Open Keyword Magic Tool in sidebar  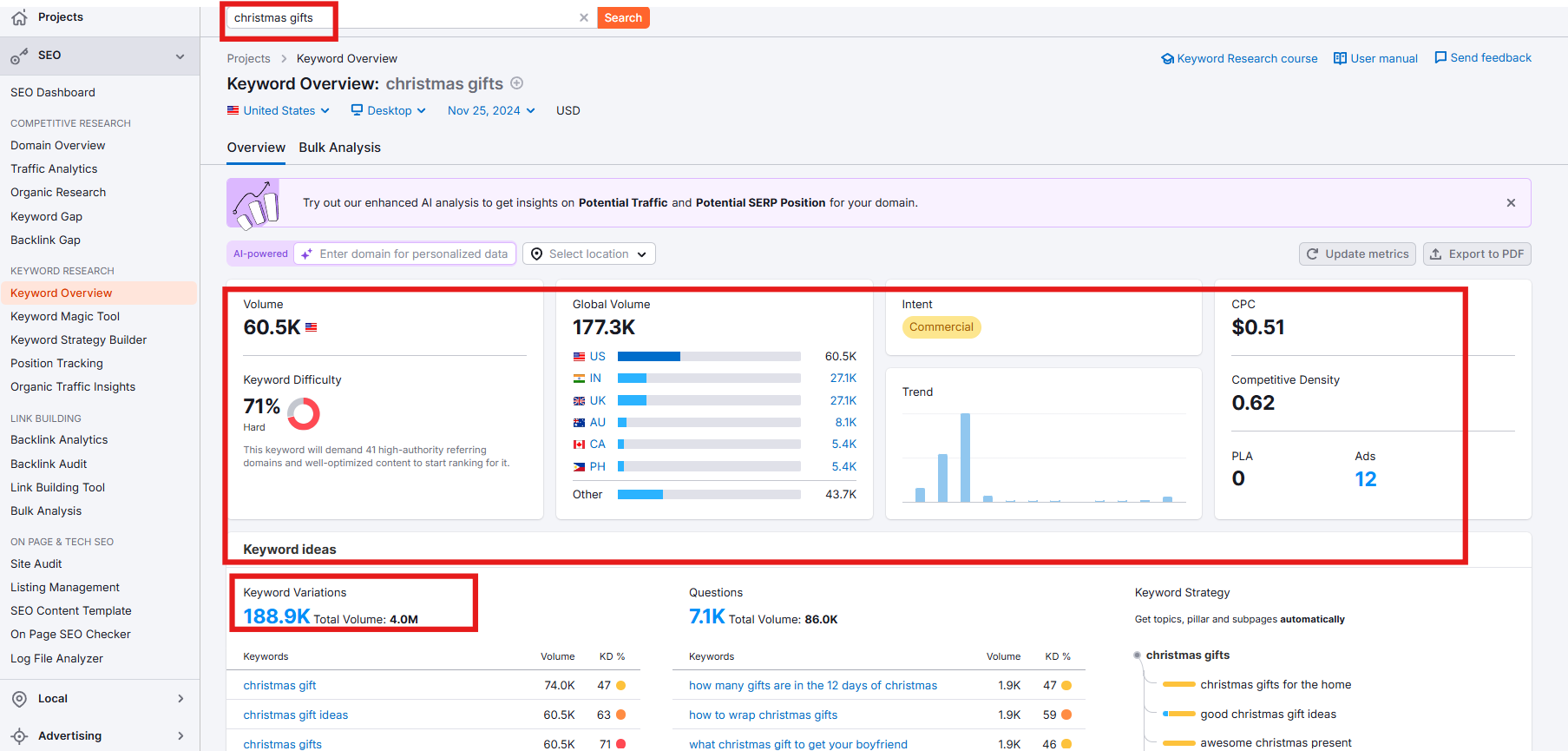click(65, 317)
